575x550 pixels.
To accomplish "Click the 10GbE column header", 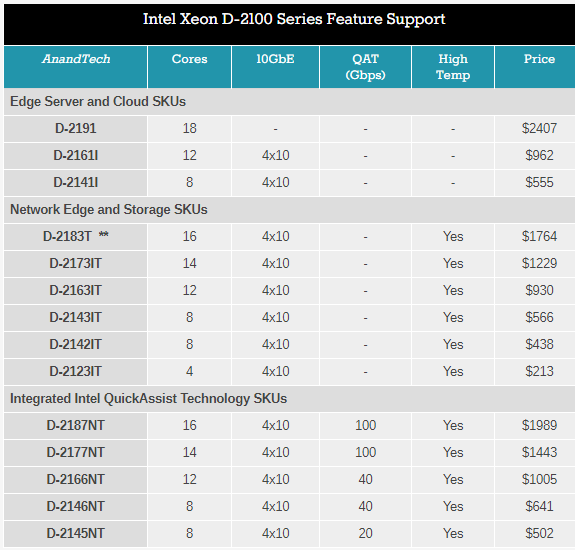I will pyautogui.click(x=275, y=67).
